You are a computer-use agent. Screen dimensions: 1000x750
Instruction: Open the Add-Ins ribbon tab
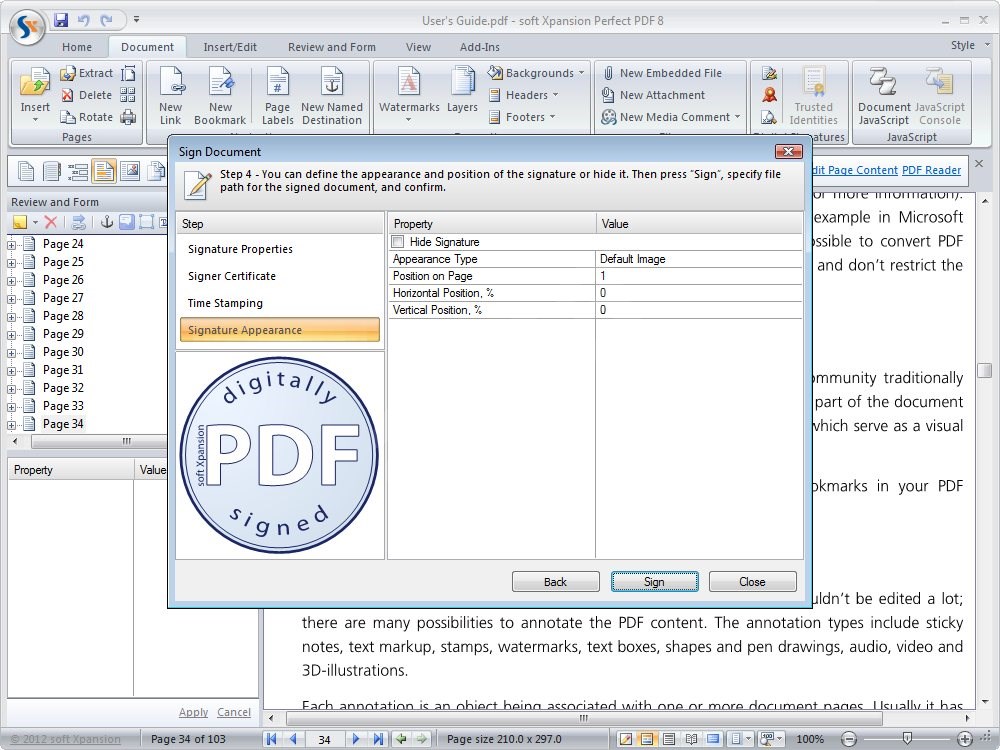tap(480, 47)
